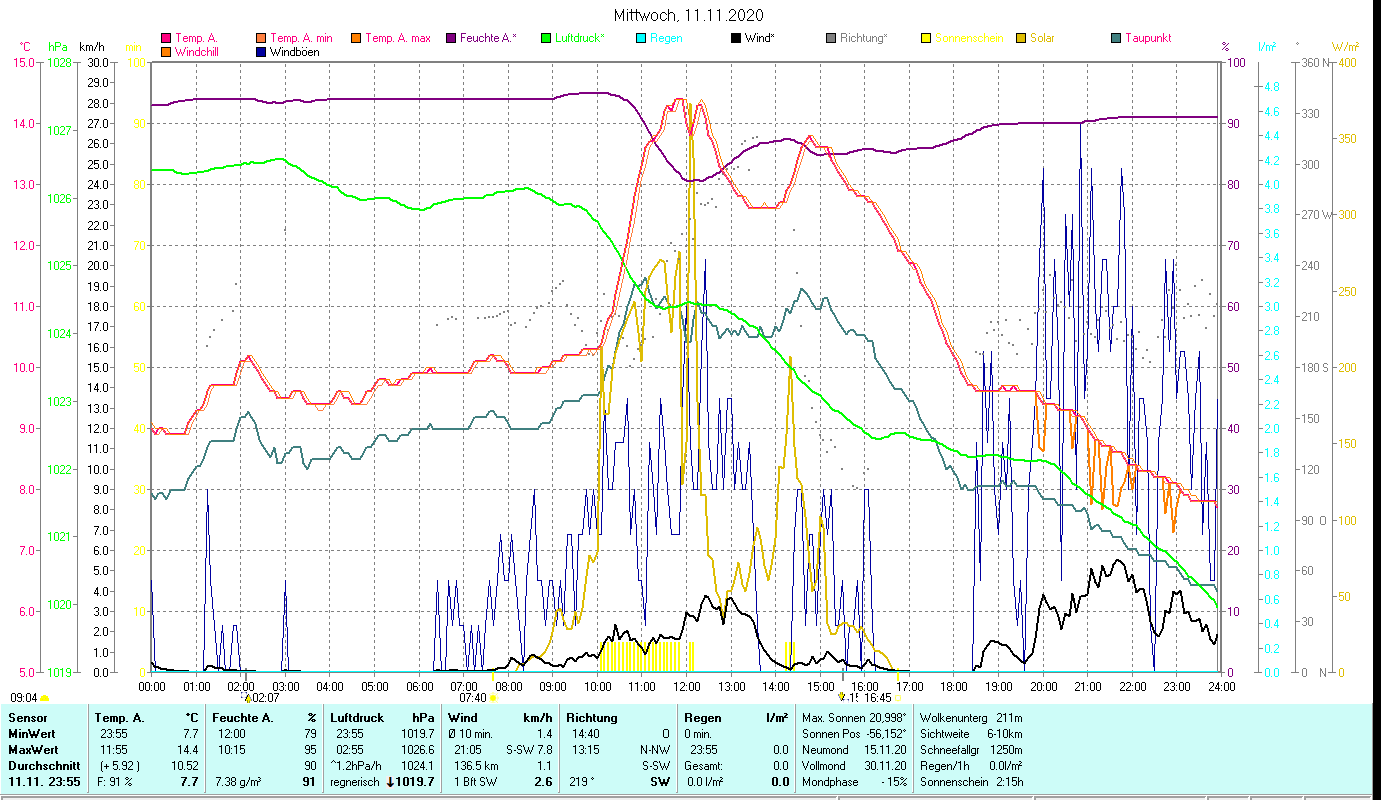This screenshot has width=1381, height=800.
Task: Select the green Luftdruck* legend swatch
Action: (x=545, y=38)
